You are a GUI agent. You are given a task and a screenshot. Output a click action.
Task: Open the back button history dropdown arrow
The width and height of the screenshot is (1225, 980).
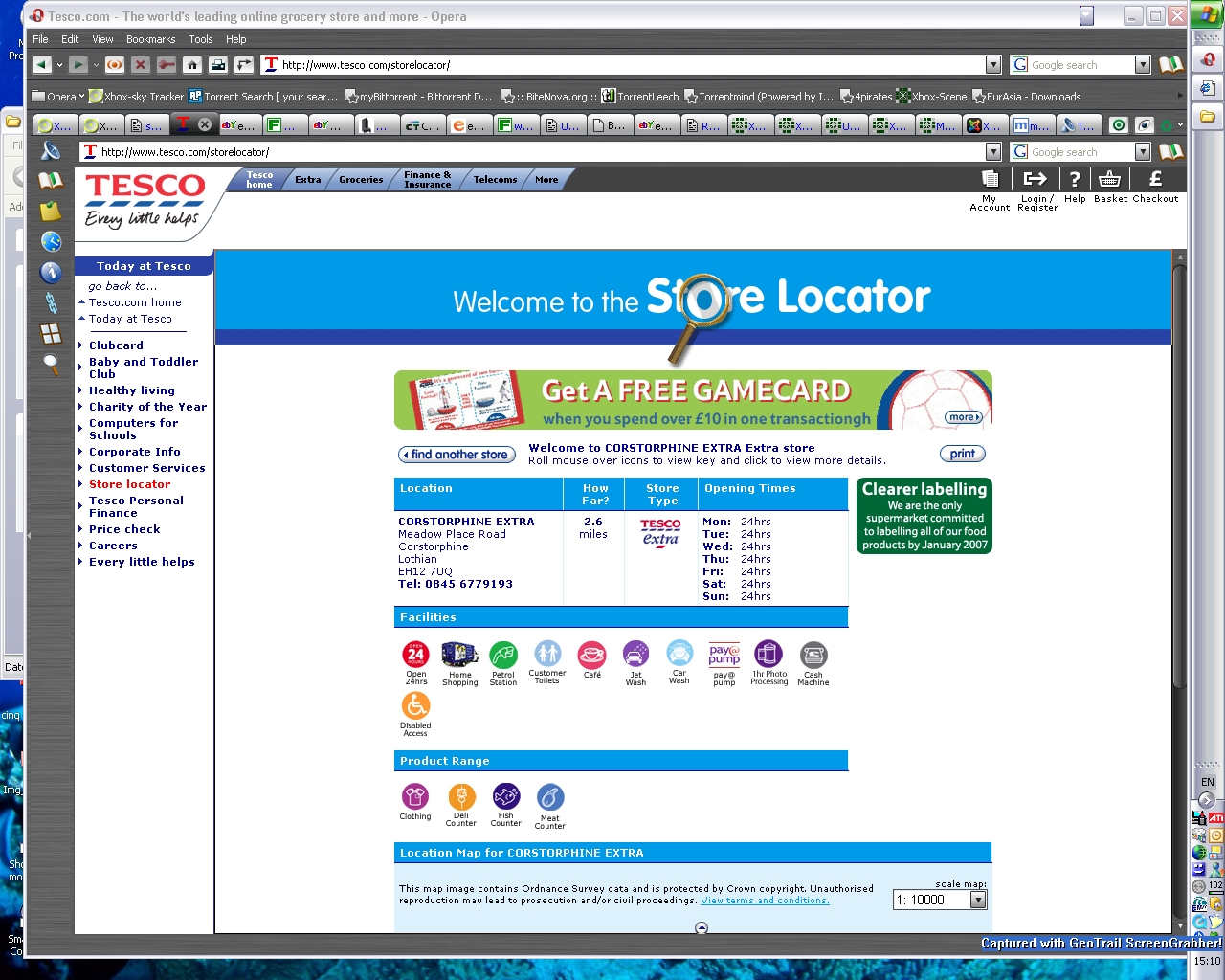(59, 65)
